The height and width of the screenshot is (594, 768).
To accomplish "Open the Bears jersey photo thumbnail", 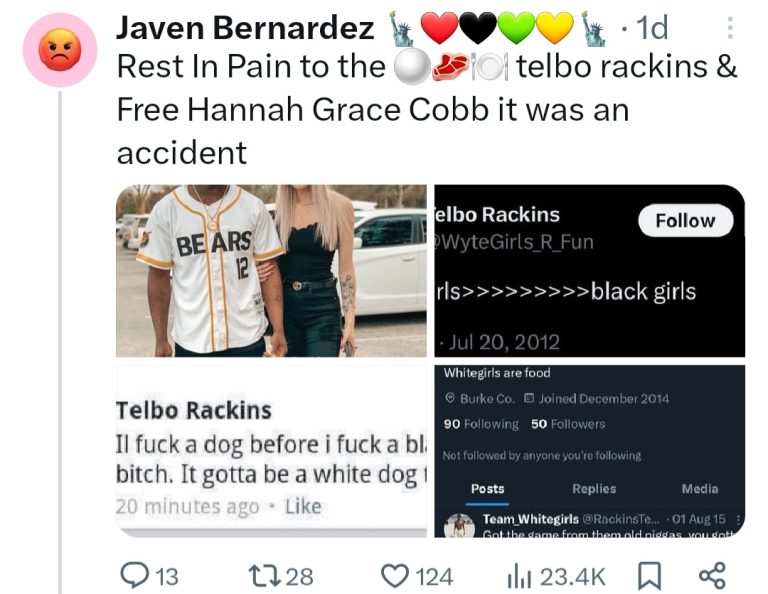I will click(x=271, y=271).
